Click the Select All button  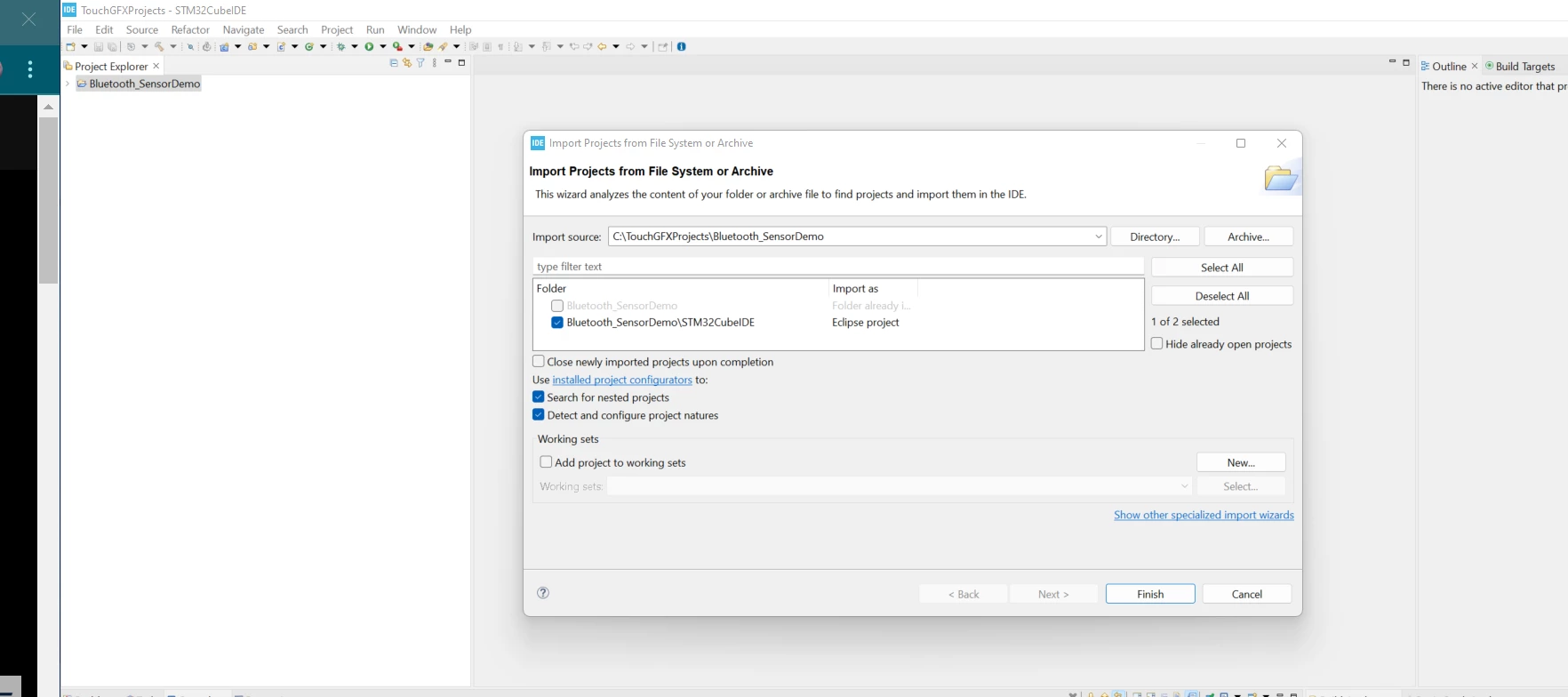click(1222, 268)
